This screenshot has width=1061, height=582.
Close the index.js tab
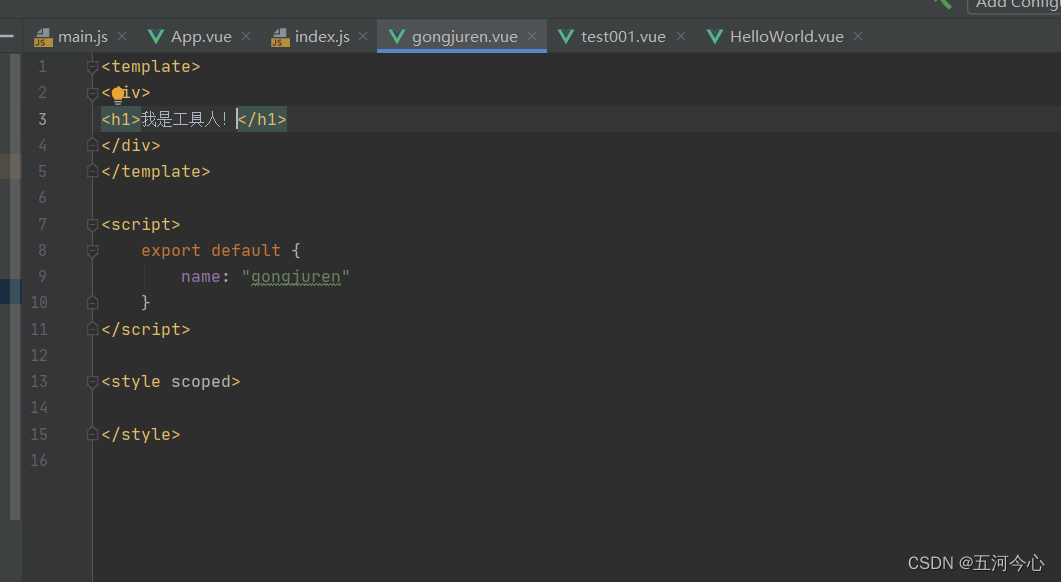click(x=363, y=36)
